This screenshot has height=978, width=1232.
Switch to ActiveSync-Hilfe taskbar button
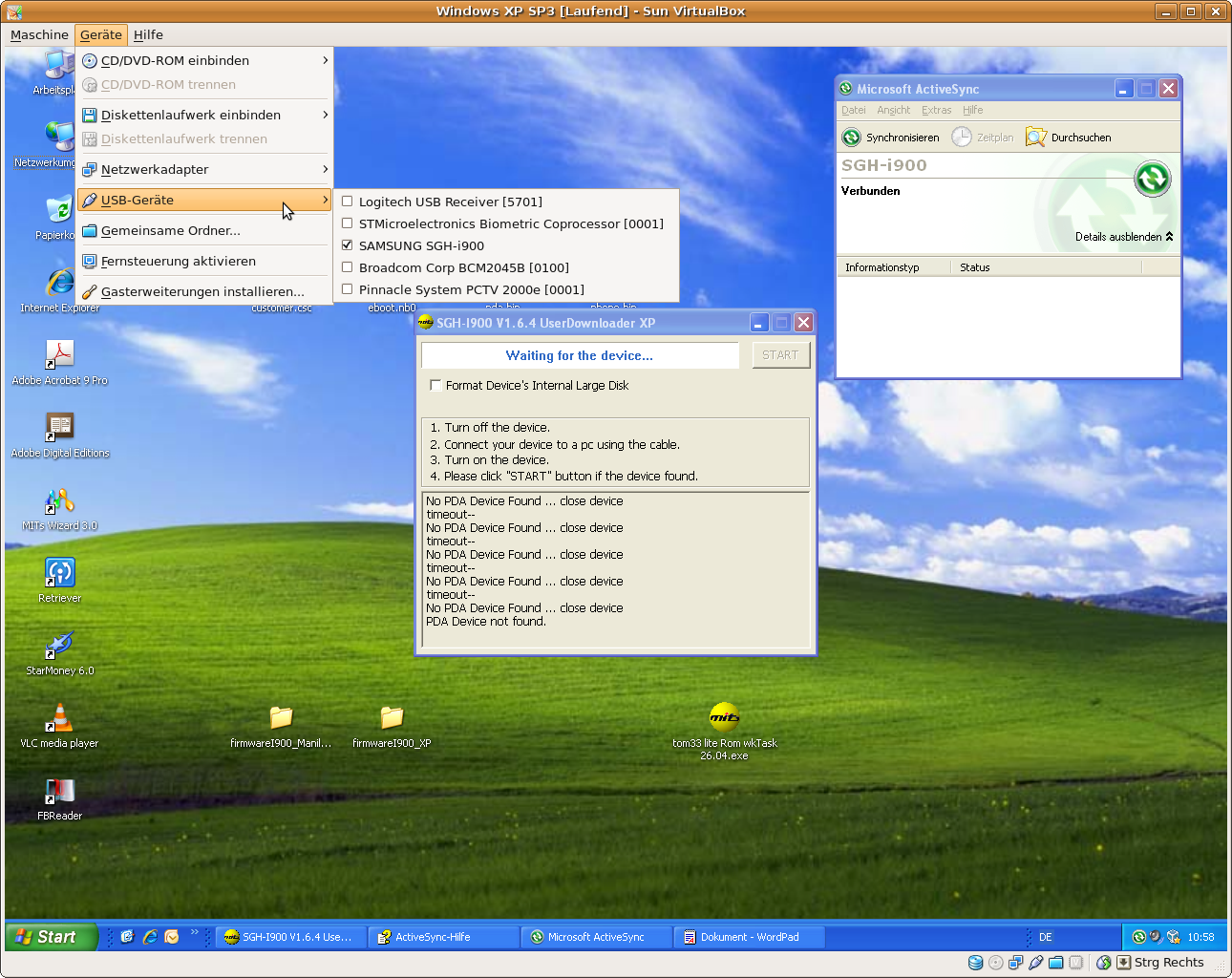click(444, 937)
